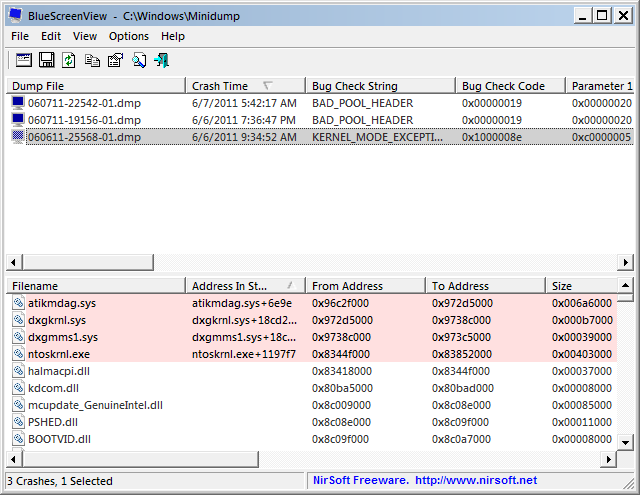Sort by the Dump File column header
The width and height of the screenshot is (640, 495).
tap(96, 86)
